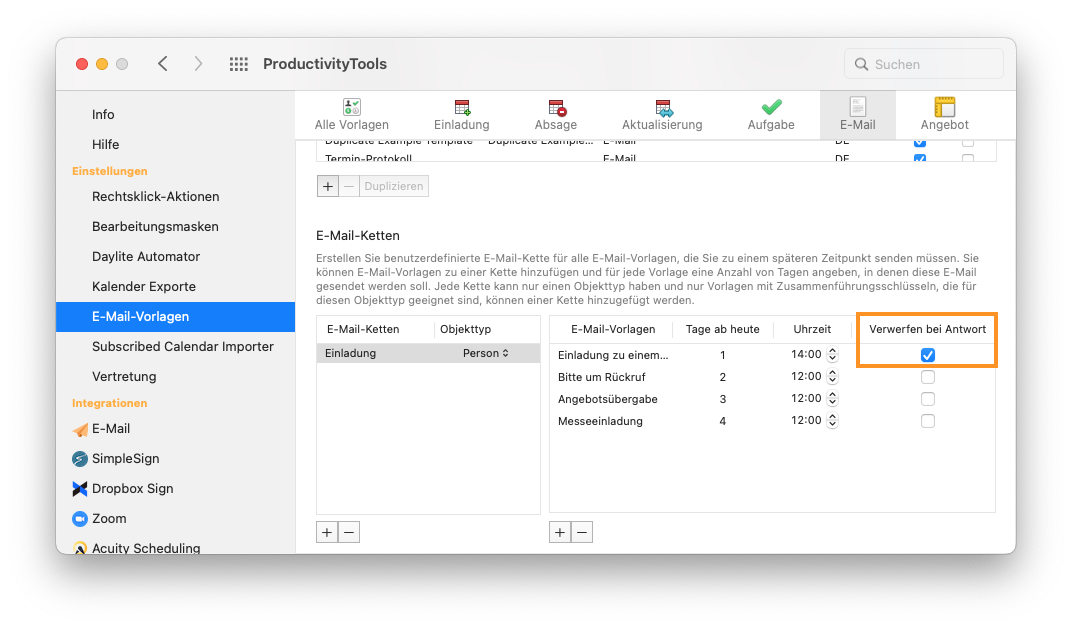
Task: Open Daylite Automator settings
Action: 146,256
